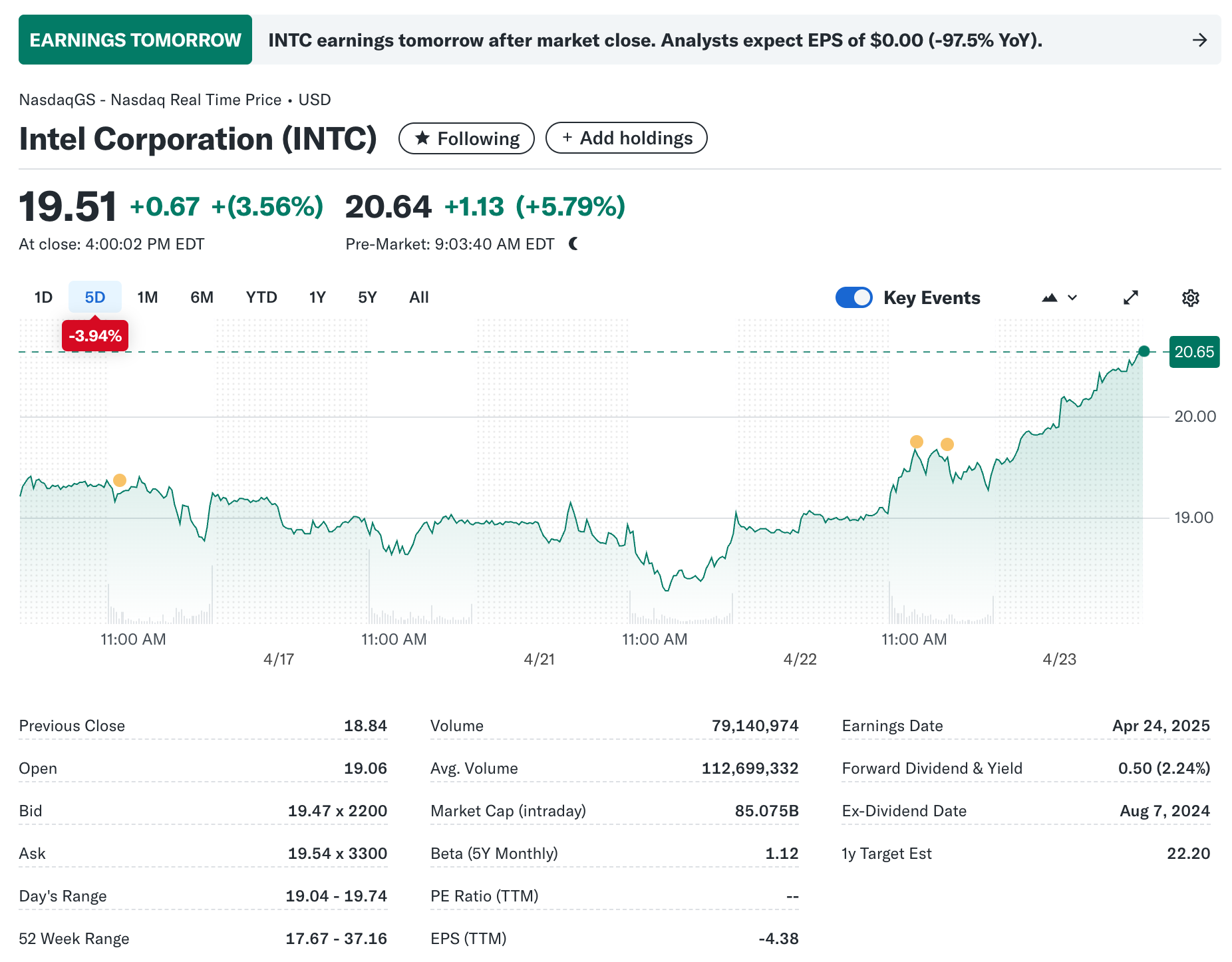Click Market Cap value 85.075B

[766, 811]
